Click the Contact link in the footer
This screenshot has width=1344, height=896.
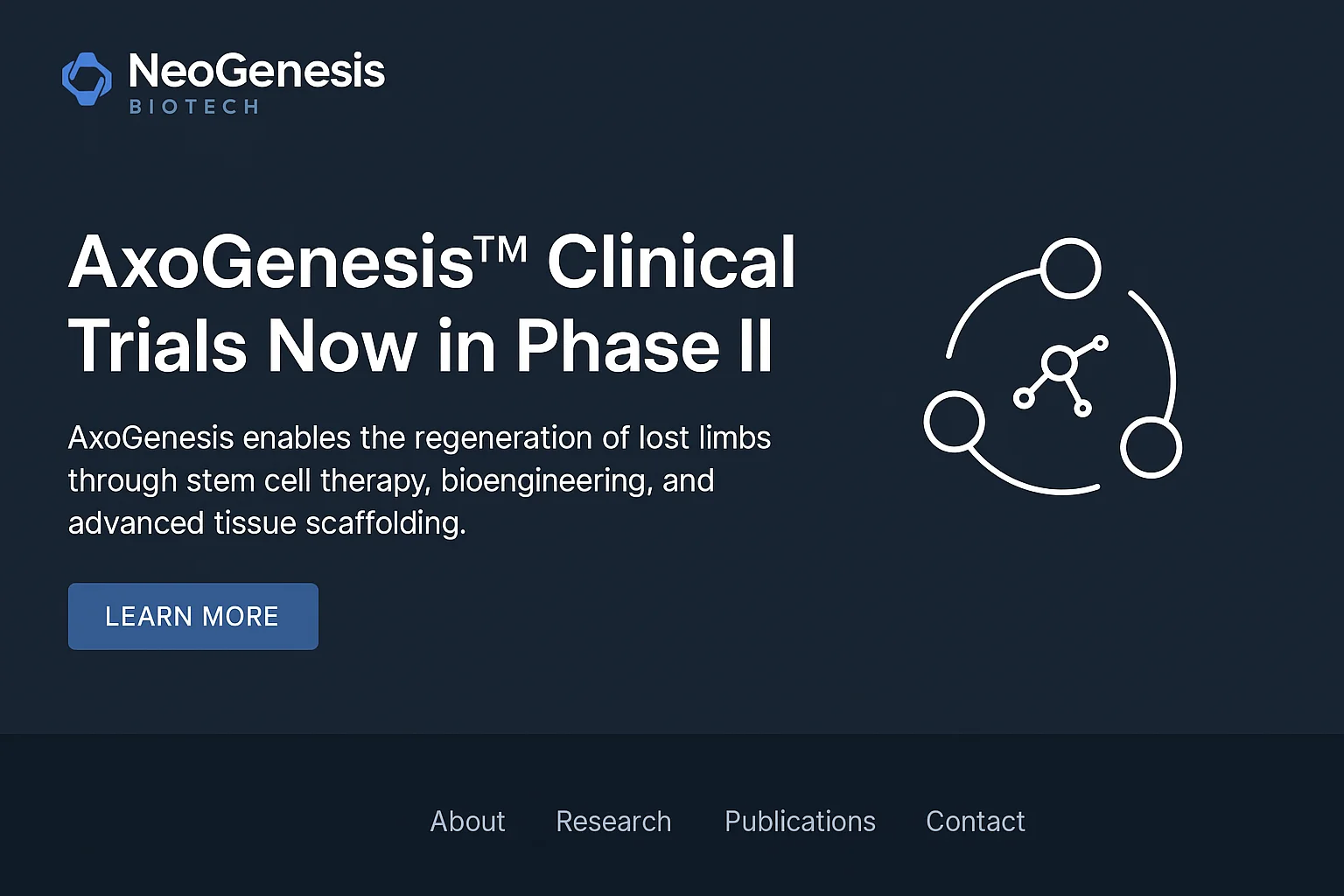point(975,822)
